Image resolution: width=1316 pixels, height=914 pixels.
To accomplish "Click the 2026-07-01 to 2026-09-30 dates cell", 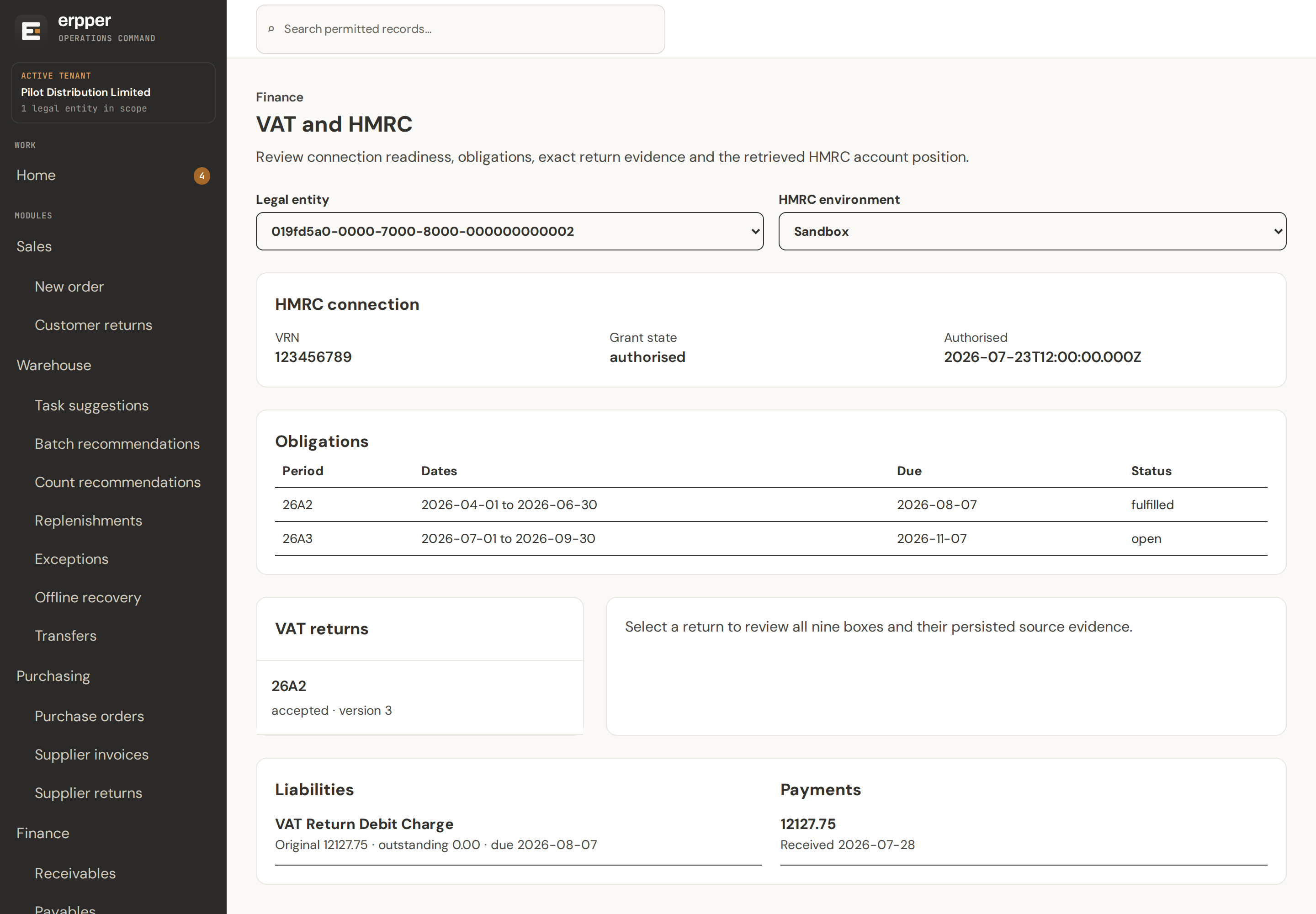I will (508, 538).
